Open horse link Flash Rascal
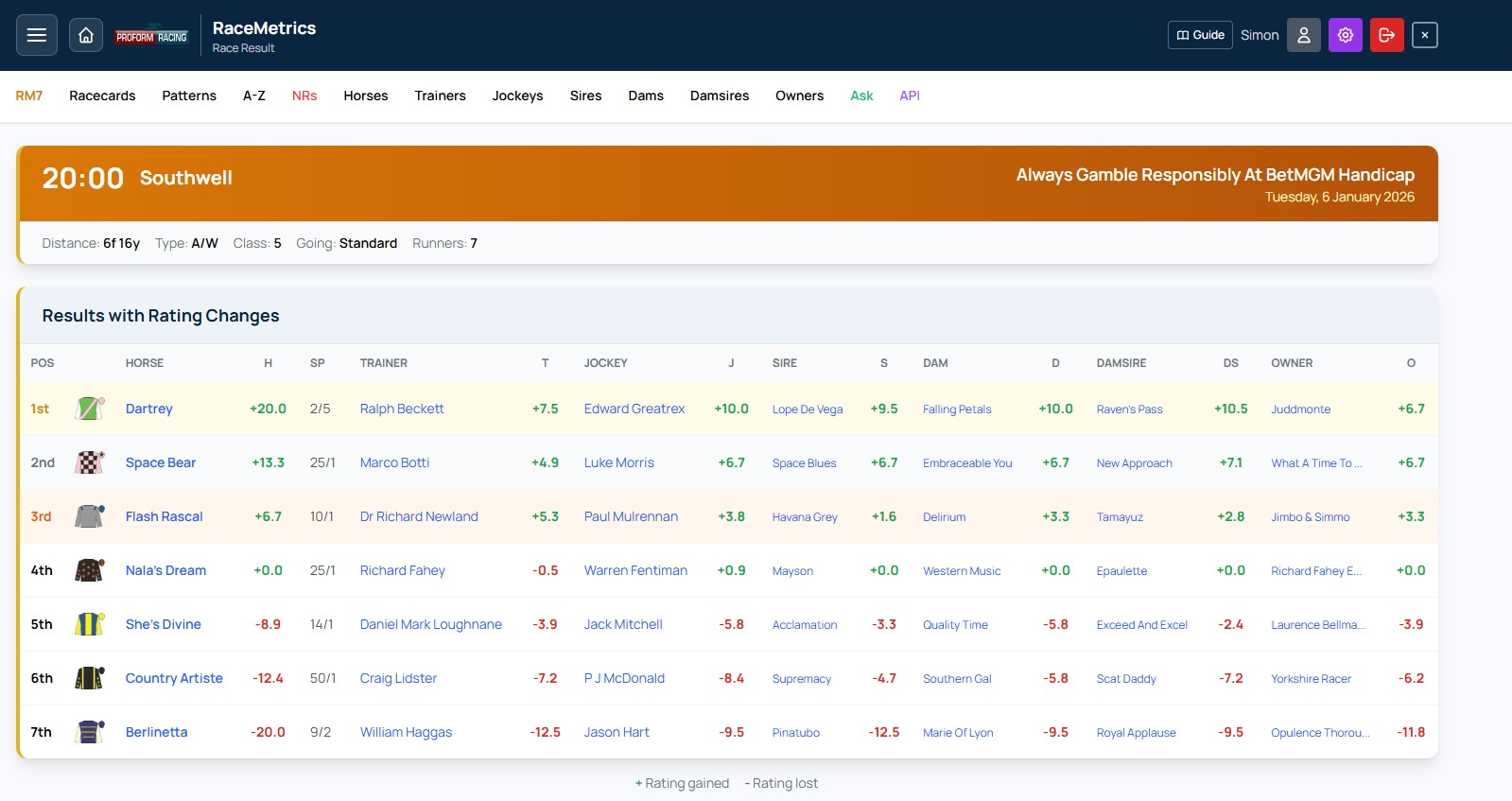Screen dimensions: 1512x801 coord(165,516)
